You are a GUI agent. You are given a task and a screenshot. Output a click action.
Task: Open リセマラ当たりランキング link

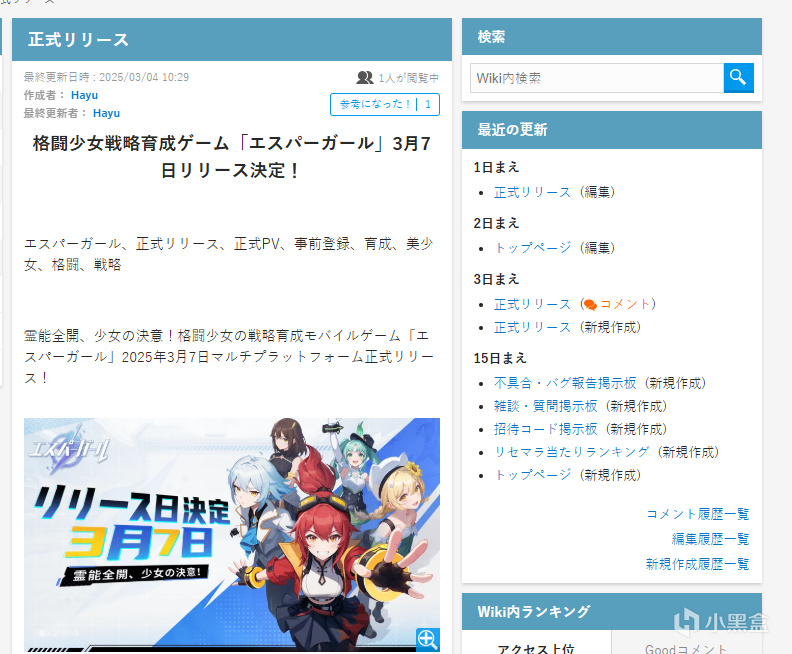(x=571, y=452)
